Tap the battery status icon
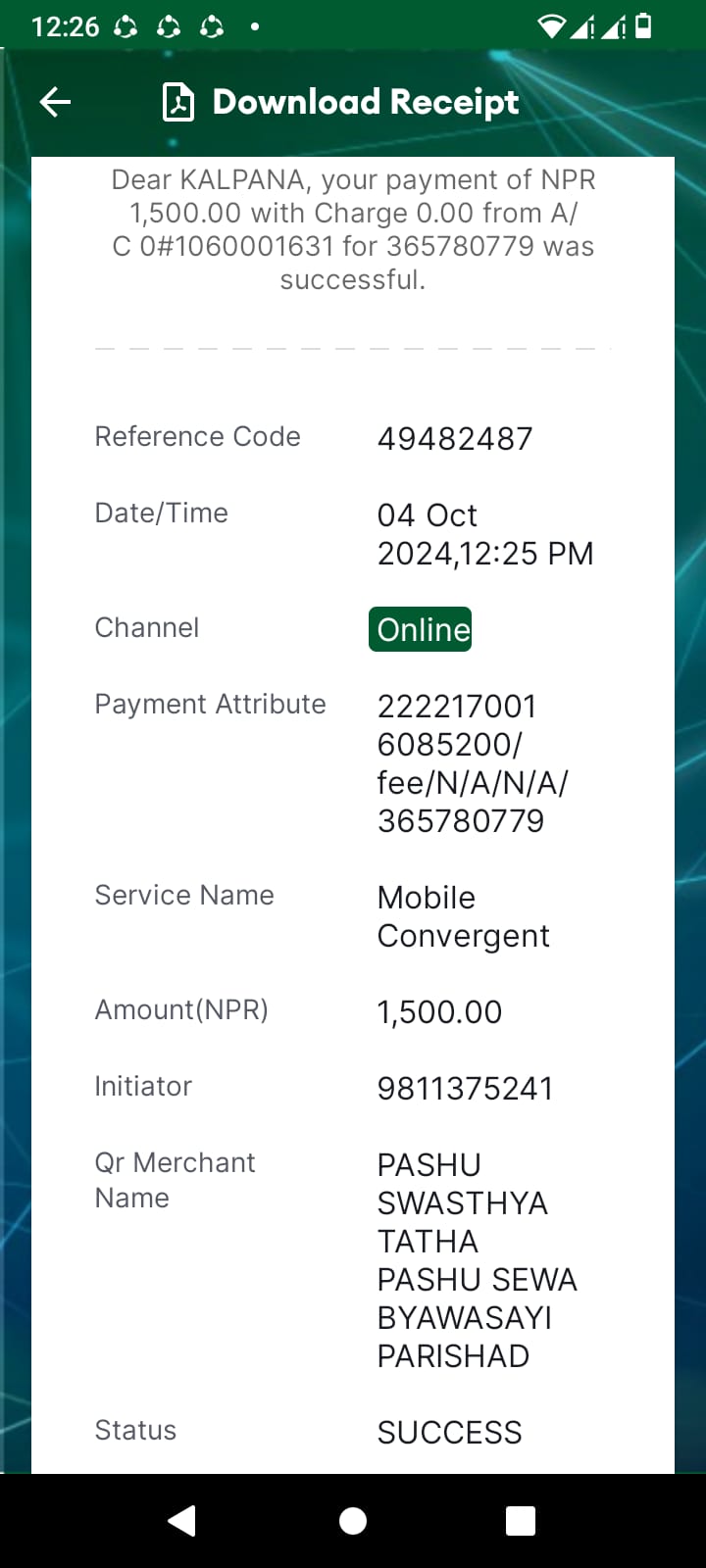Image resolution: width=706 pixels, height=1568 pixels. [x=643, y=25]
